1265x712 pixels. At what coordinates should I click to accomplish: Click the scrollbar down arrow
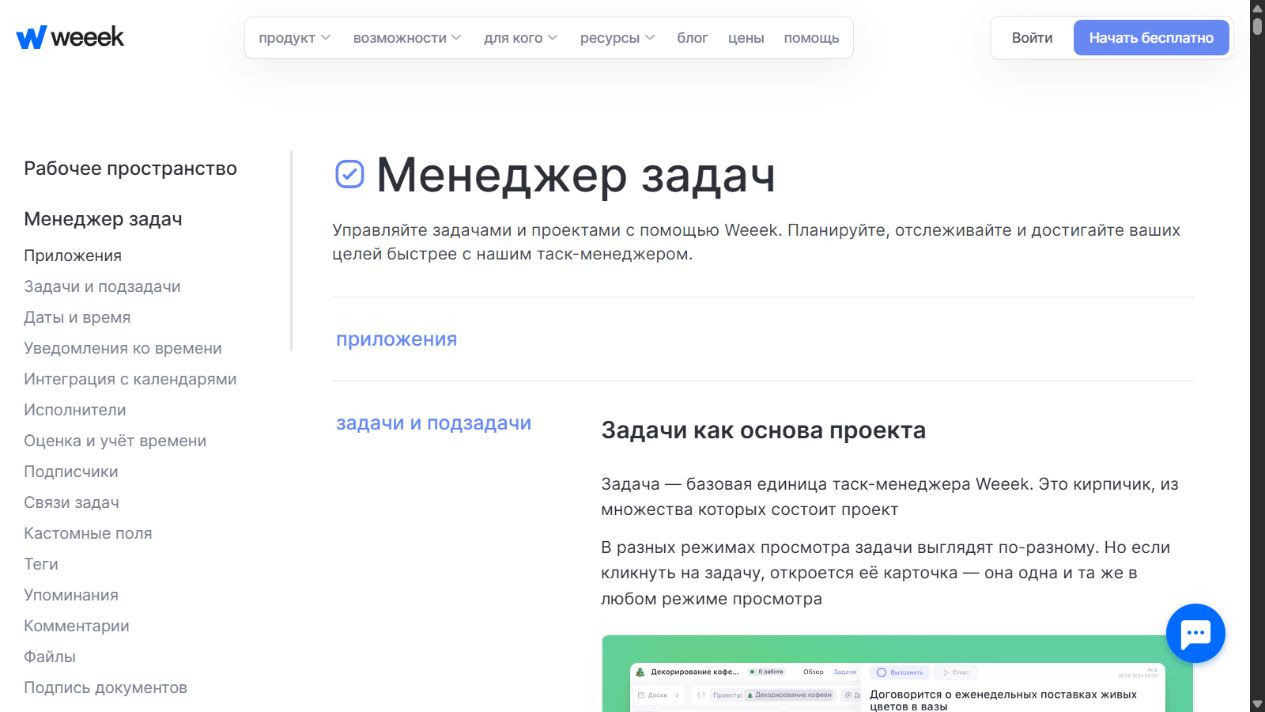click(1257, 704)
